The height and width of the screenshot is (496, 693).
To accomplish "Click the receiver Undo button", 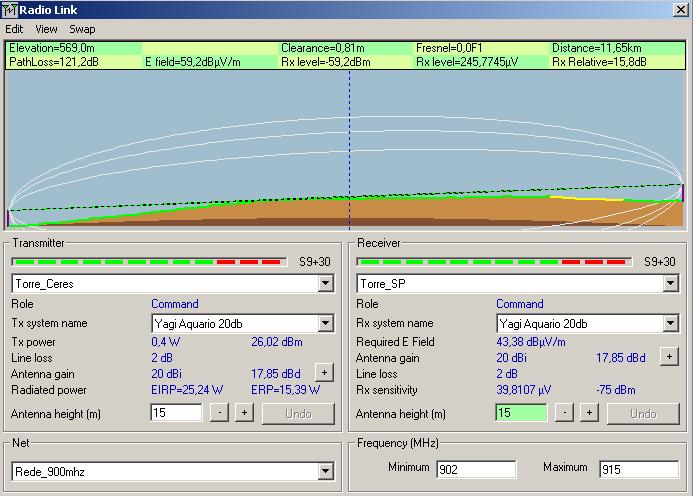I will click(643, 414).
